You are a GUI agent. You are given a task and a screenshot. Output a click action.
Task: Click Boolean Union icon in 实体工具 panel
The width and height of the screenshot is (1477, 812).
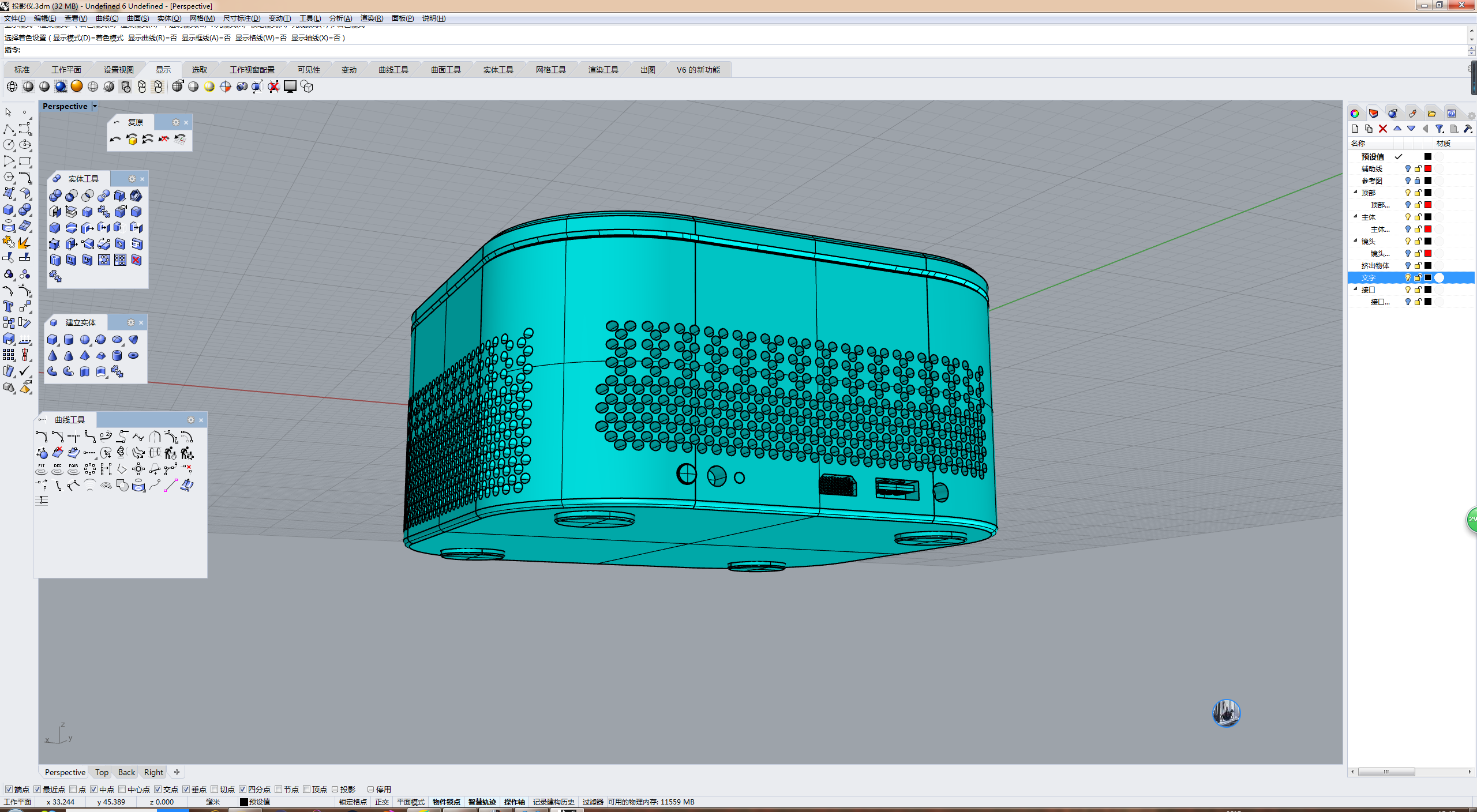(55, 196)
